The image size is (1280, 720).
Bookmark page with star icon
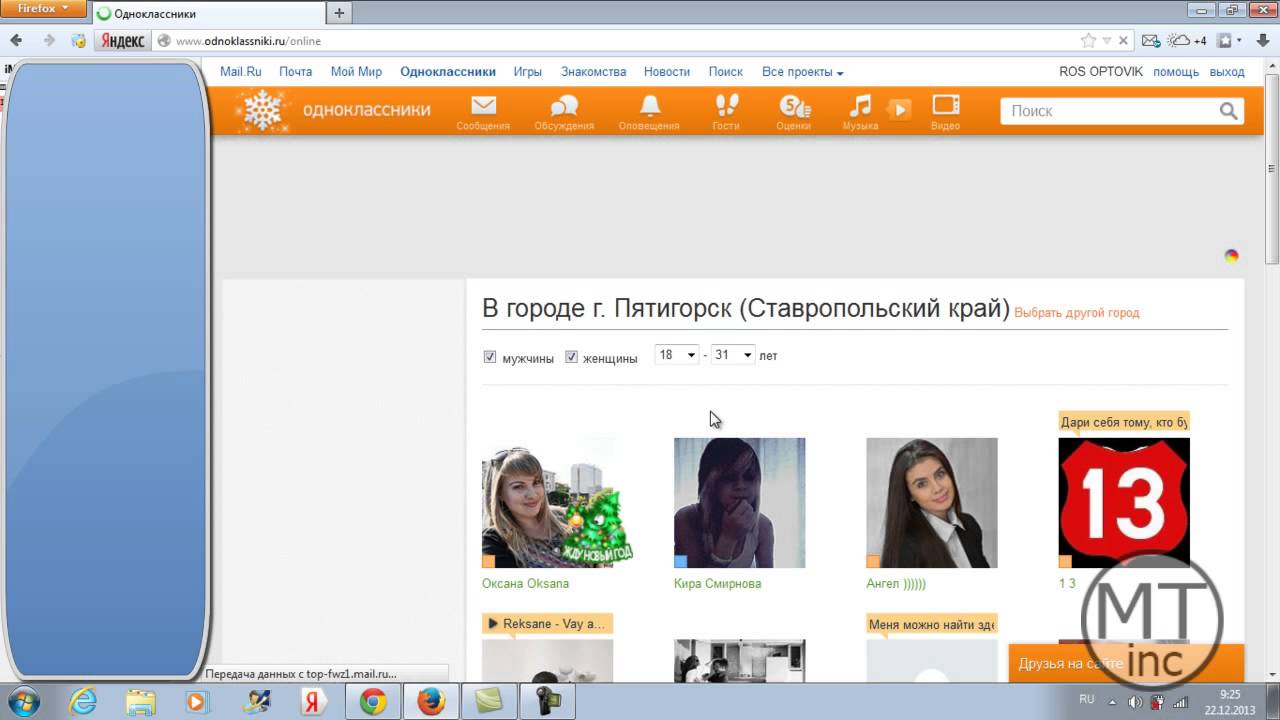[1088, 41]
